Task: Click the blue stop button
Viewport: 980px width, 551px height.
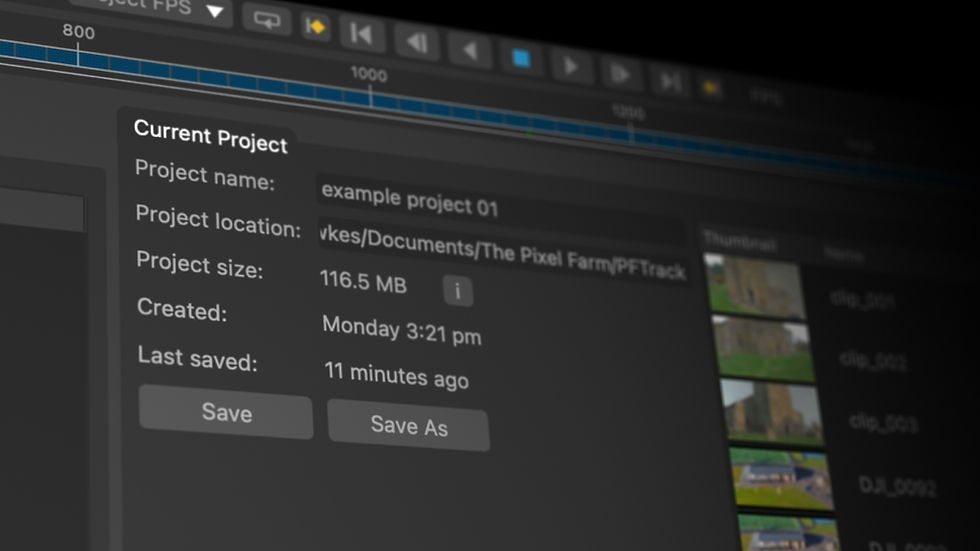Action: click(x=521, y=59)
